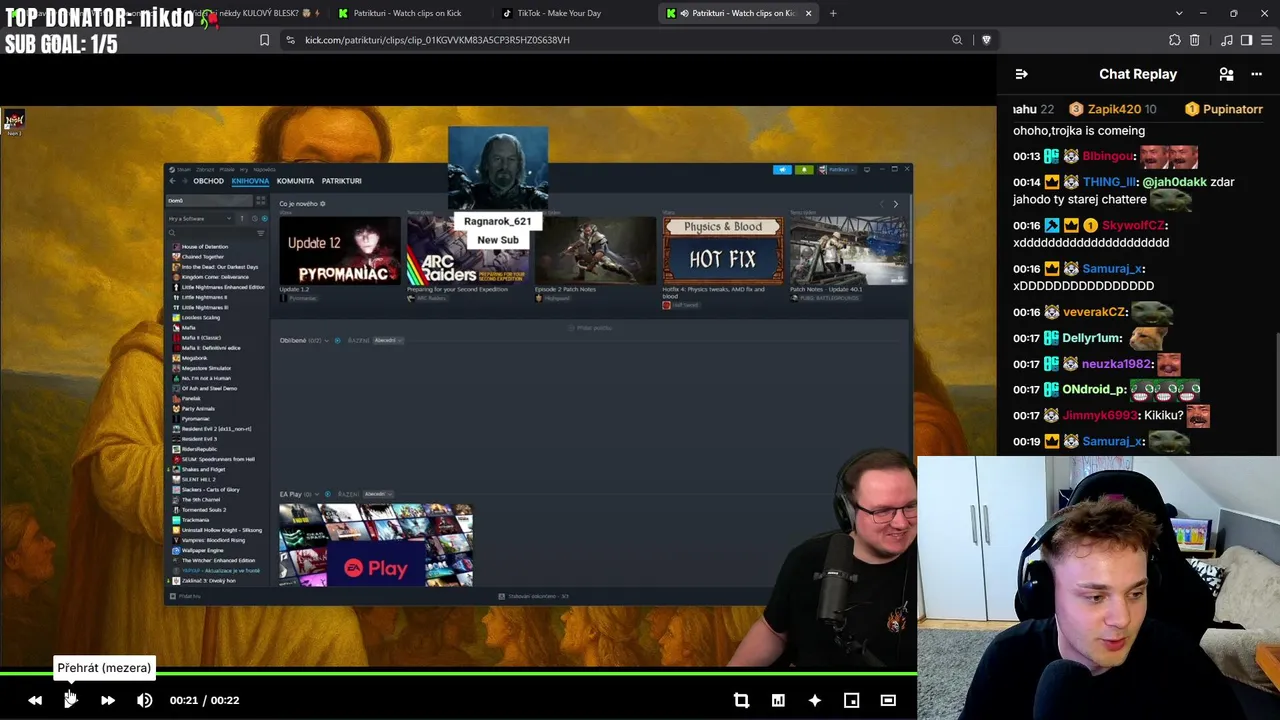Image resolution: width=1280 pixels, height=720 pixels.
Task: Open THING_III's chat profile
Action: click(x=1110, y=182)
